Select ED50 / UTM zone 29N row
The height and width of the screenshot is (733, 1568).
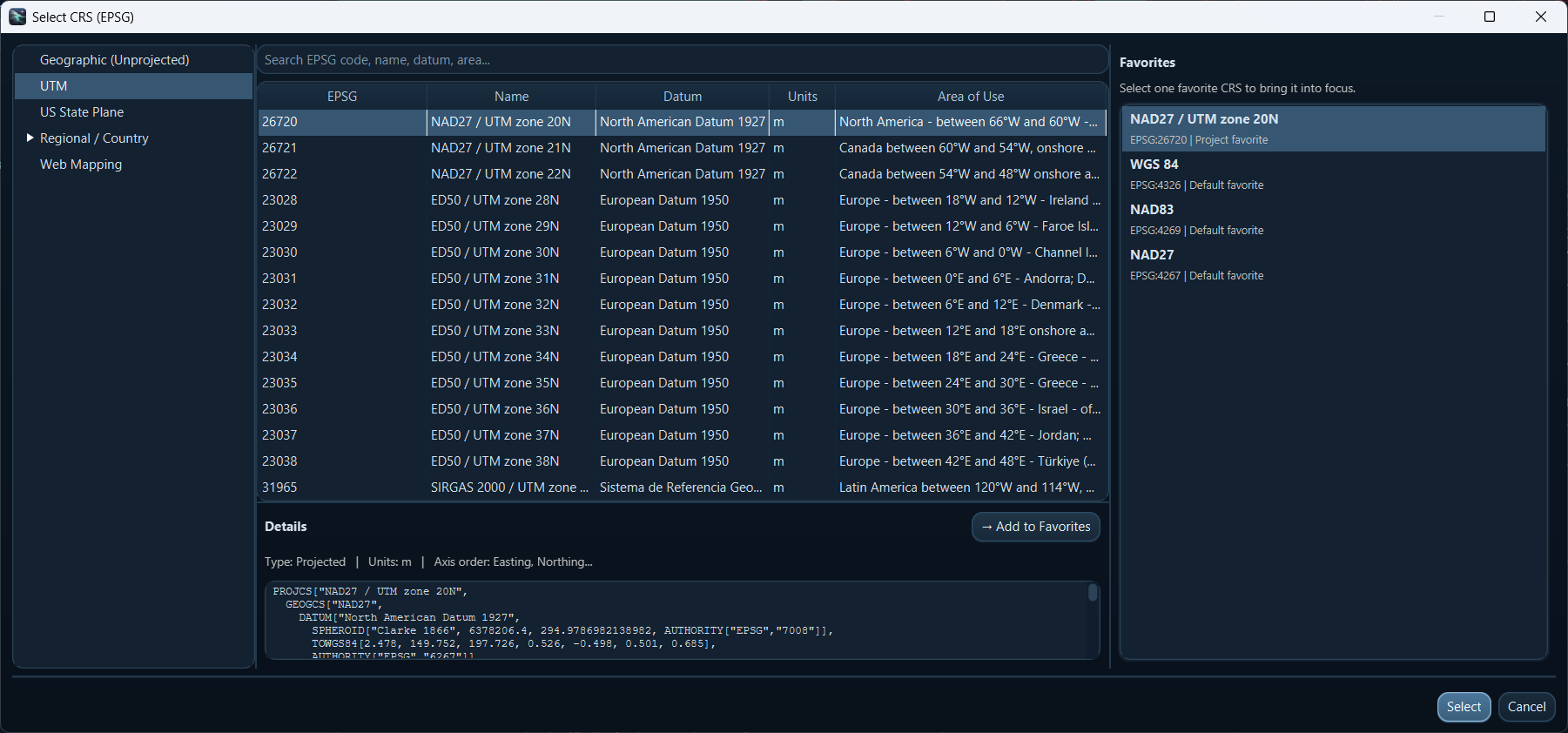[683, 226]
